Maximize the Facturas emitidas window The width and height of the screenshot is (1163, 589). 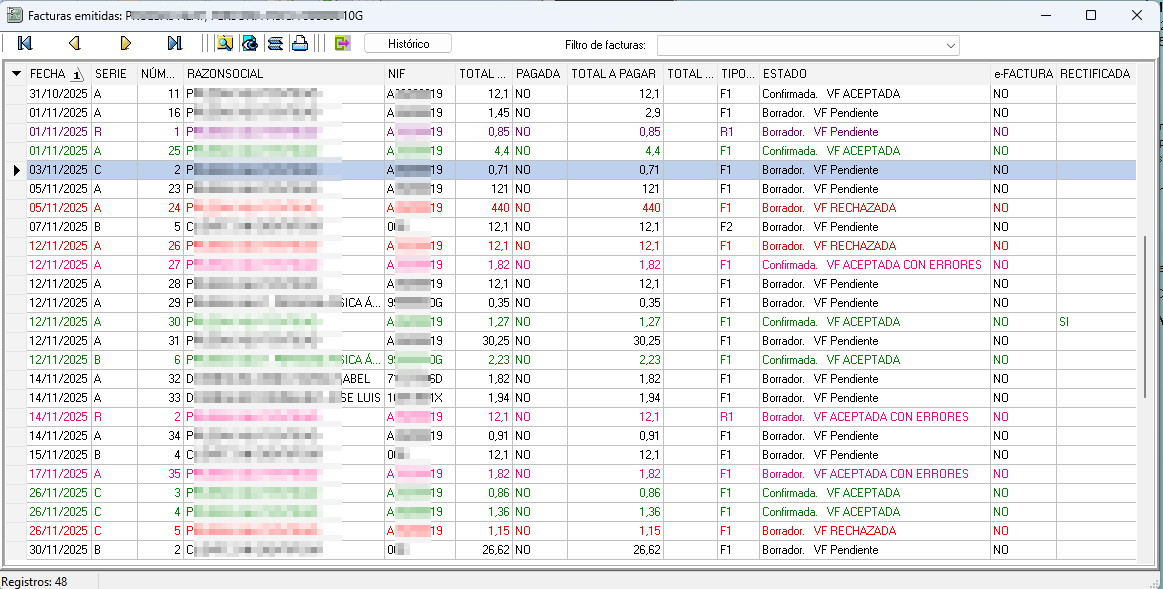(x=1091, y=15)
